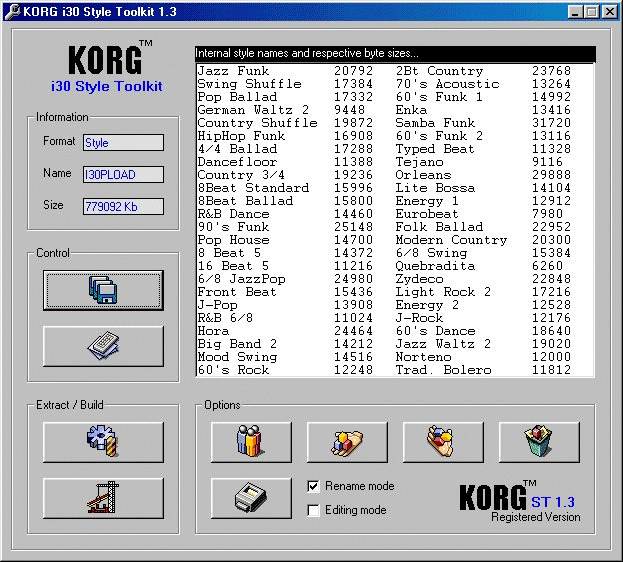Toggle the Editing mode checkbox
This screenshot has width=623, height=562.
pos(313,510)
